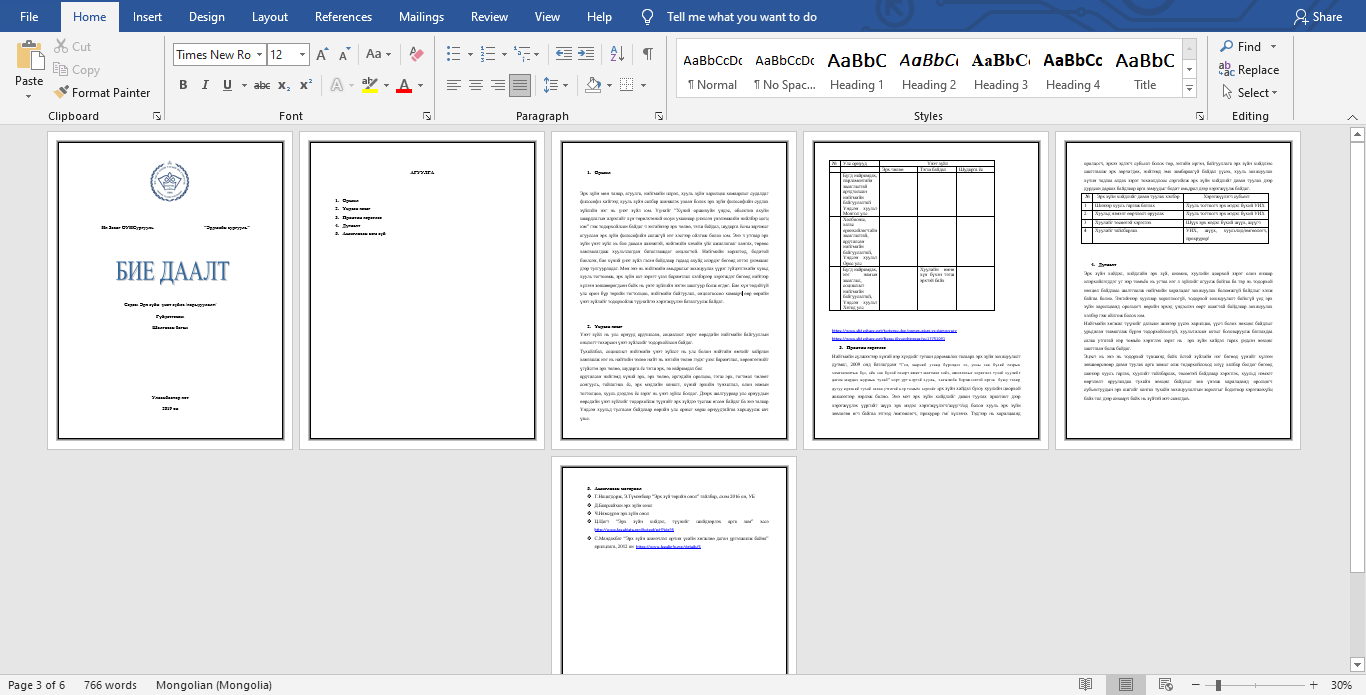Click the zoom slider handle
1366x695 pixels.
[1217, 685]
